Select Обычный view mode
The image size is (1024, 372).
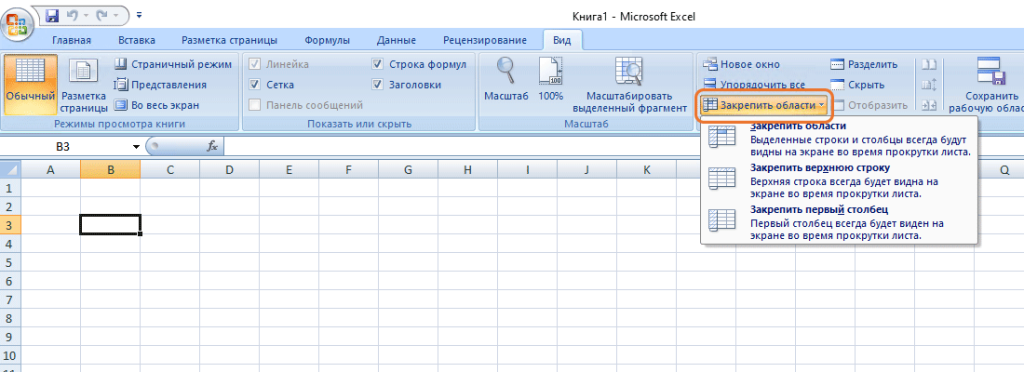tap(30, 84)
